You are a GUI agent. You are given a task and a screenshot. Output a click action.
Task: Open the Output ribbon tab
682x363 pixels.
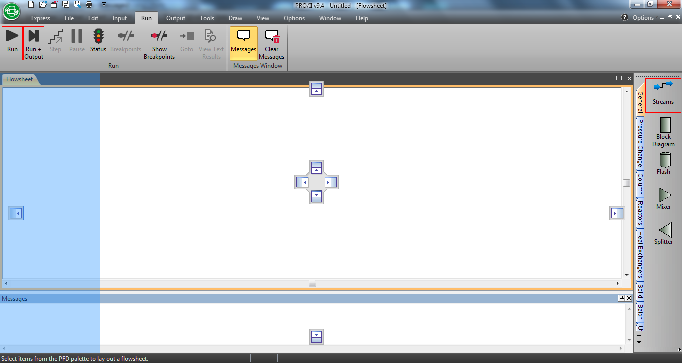(175, 18)
